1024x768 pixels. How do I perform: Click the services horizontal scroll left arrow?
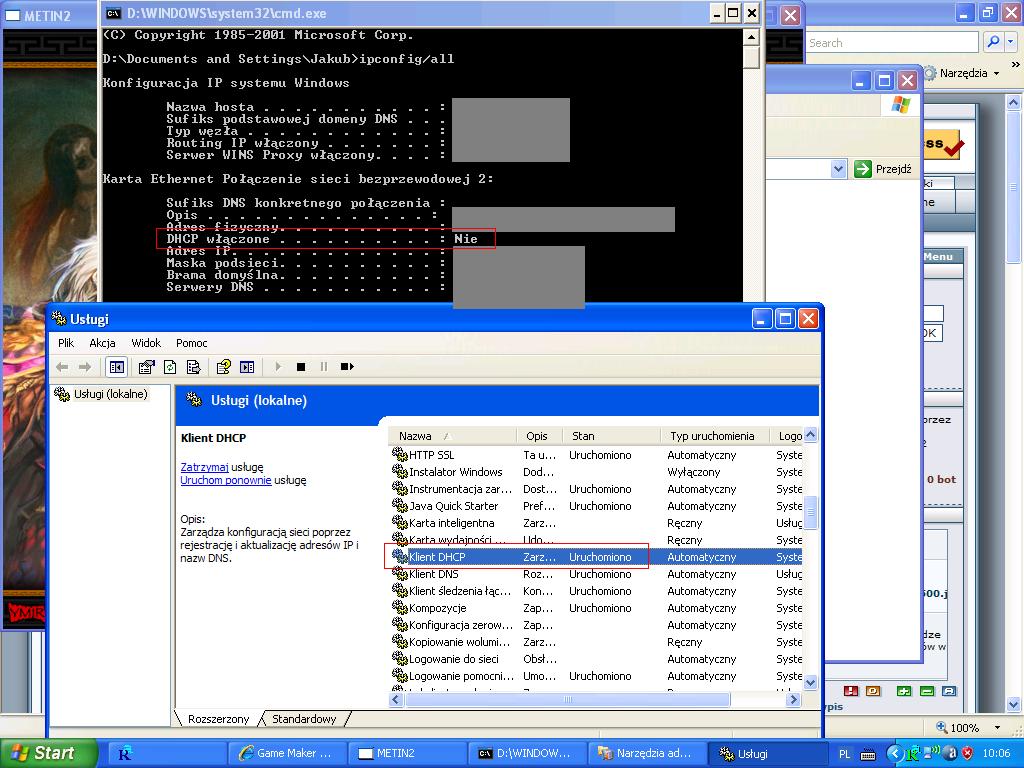(x=396, y=699)
